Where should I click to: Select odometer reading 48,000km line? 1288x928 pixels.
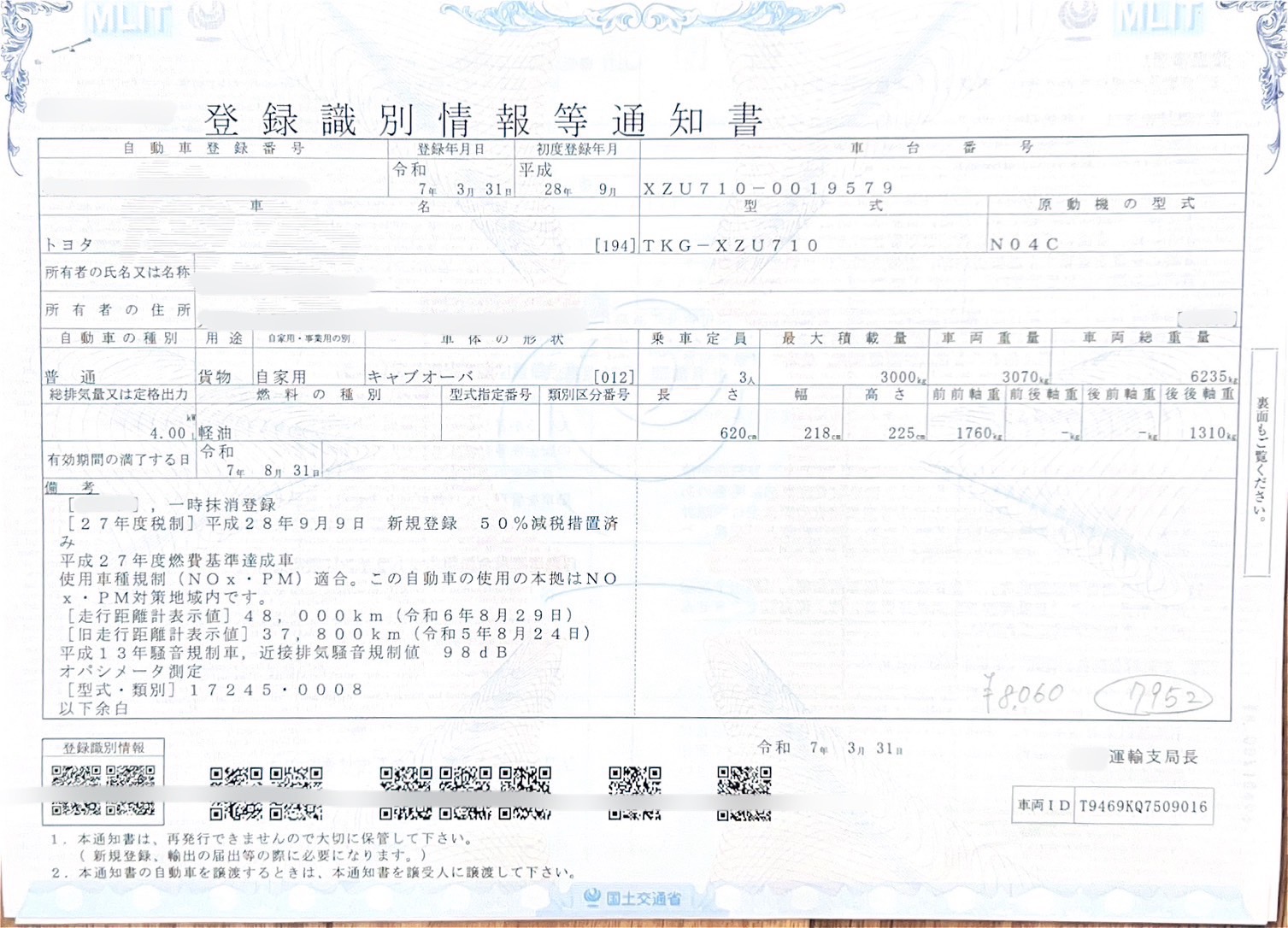[x=321, y=616]
